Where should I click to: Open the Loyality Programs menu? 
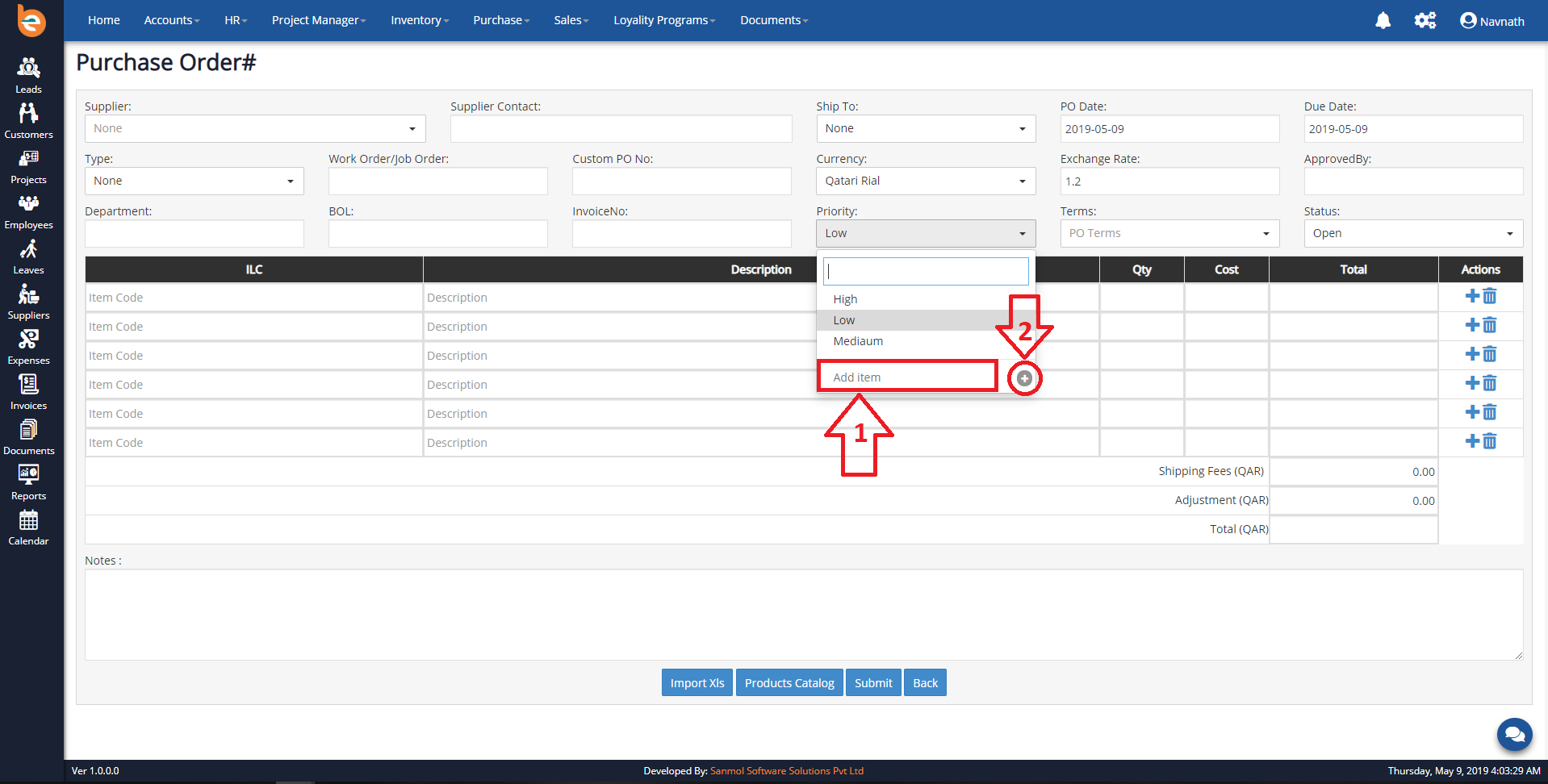664,20
